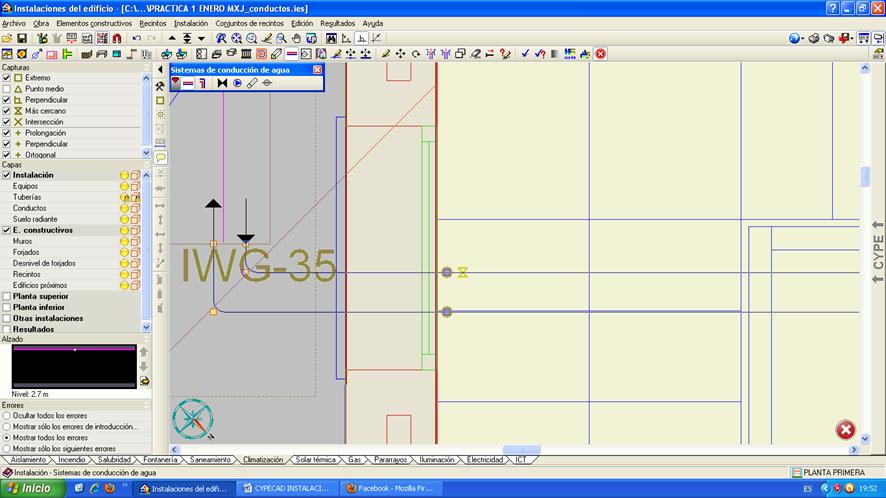Screen dimensions: 886x498
Task: Click the red error circle in drawing corner
Action: pyautogui.click(x=845, y=430)
